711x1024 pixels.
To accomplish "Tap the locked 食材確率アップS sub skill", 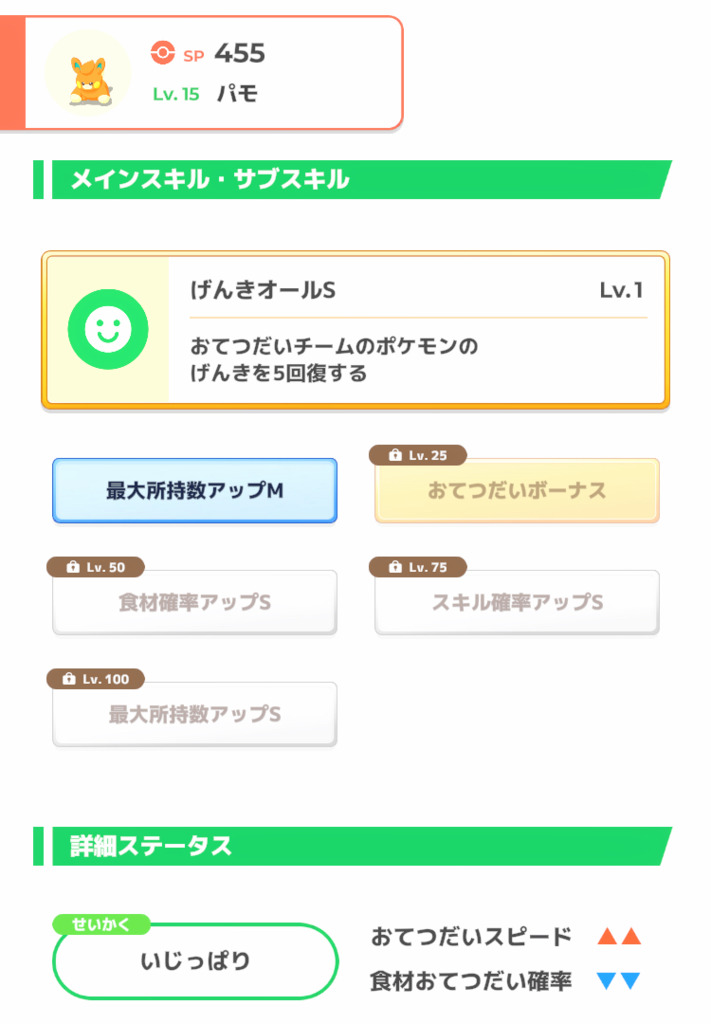I will pos(195,602).
